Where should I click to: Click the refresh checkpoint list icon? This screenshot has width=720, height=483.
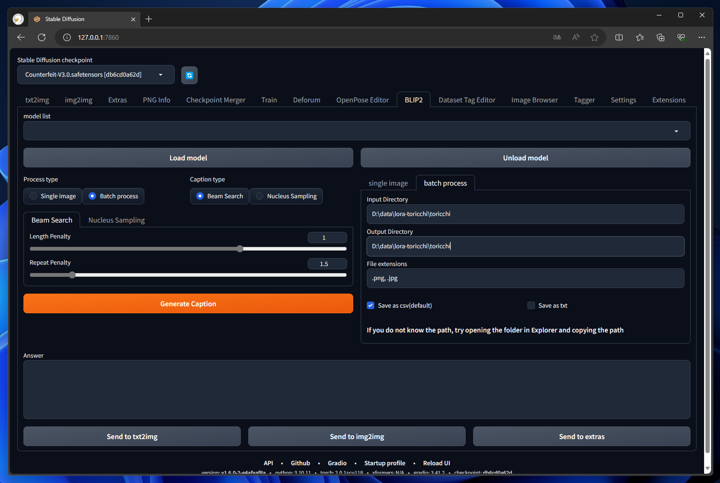pos(189,75)
